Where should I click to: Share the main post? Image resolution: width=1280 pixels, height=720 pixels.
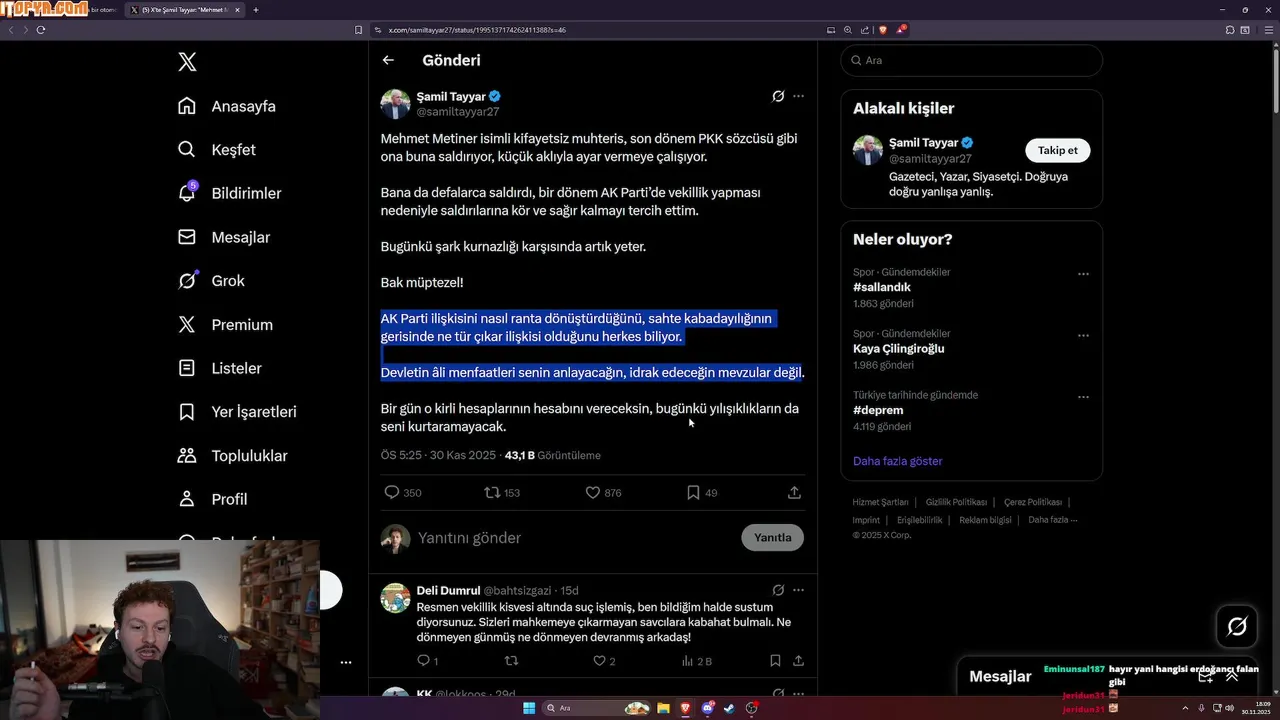(x=794, y=493)
